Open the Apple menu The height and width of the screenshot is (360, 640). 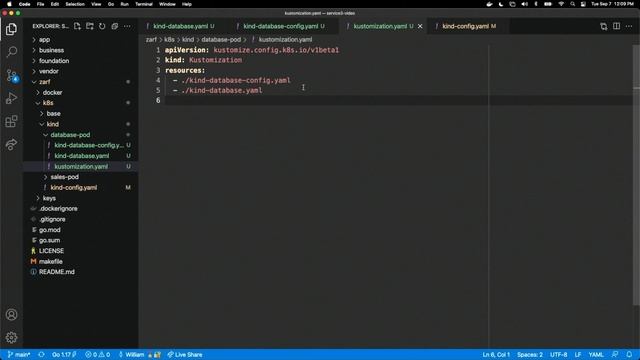coord(9,4)
